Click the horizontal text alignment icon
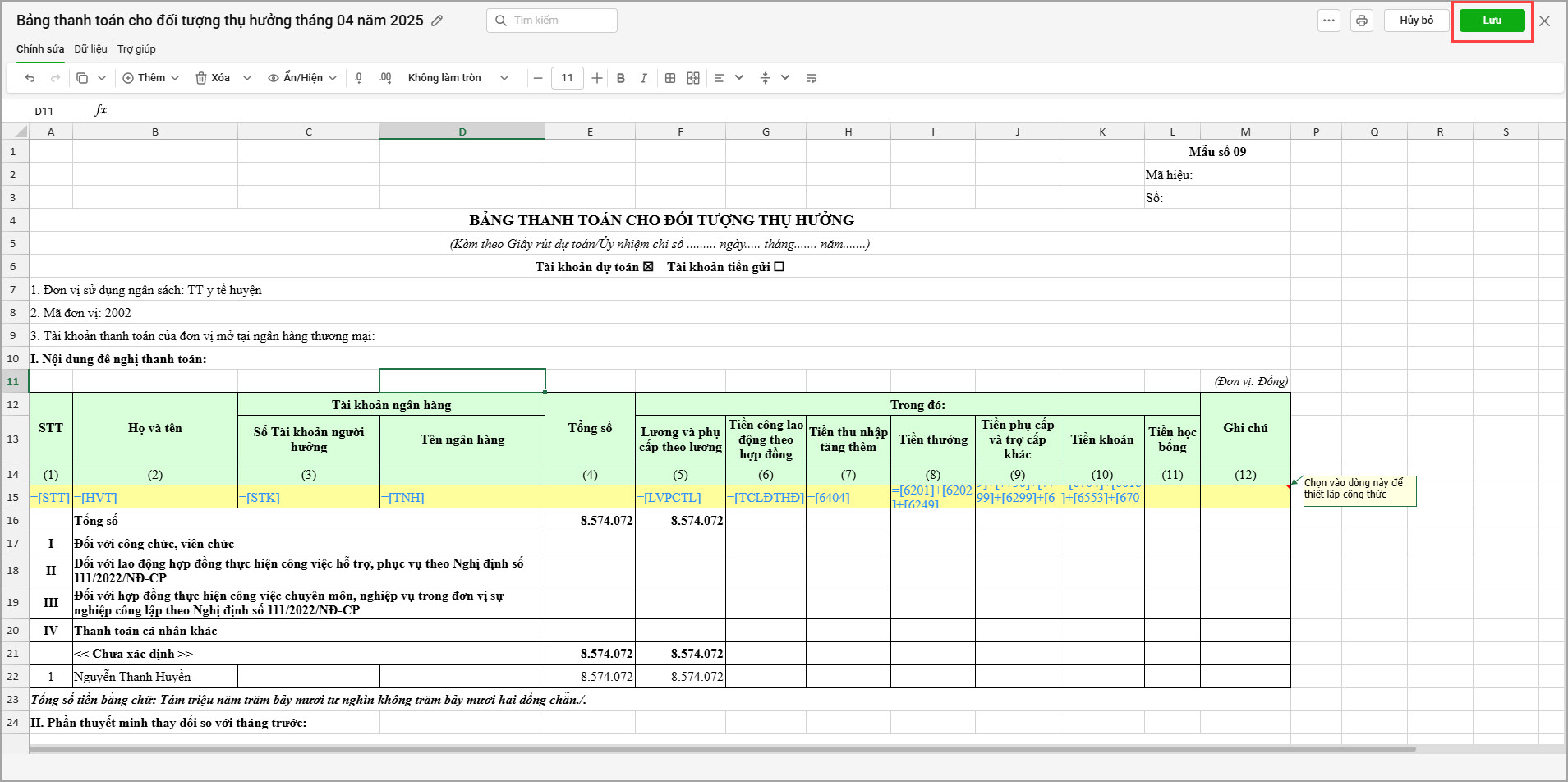This screenshot has width=1568, height=782. coord(720,78)
